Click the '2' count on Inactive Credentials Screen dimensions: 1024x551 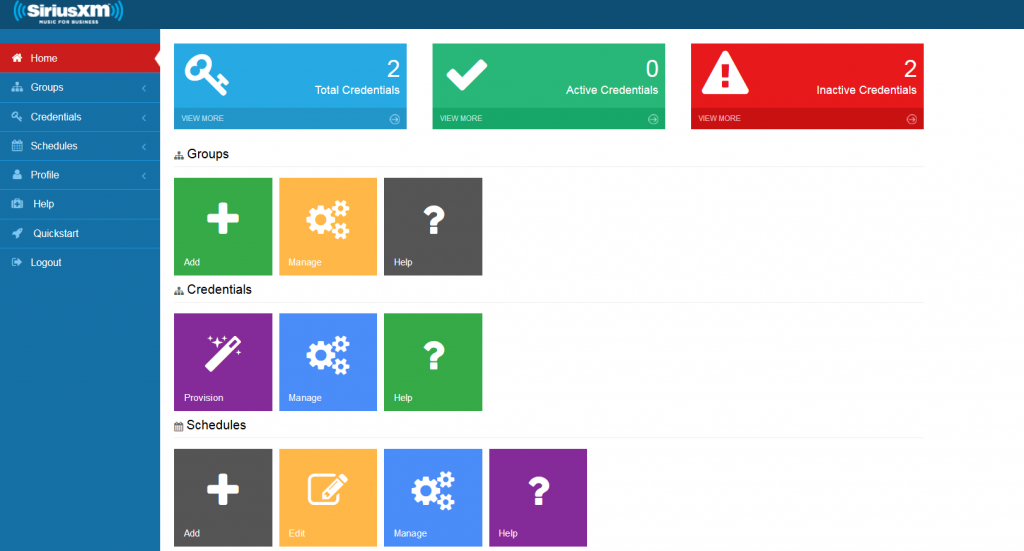[910, 69]
